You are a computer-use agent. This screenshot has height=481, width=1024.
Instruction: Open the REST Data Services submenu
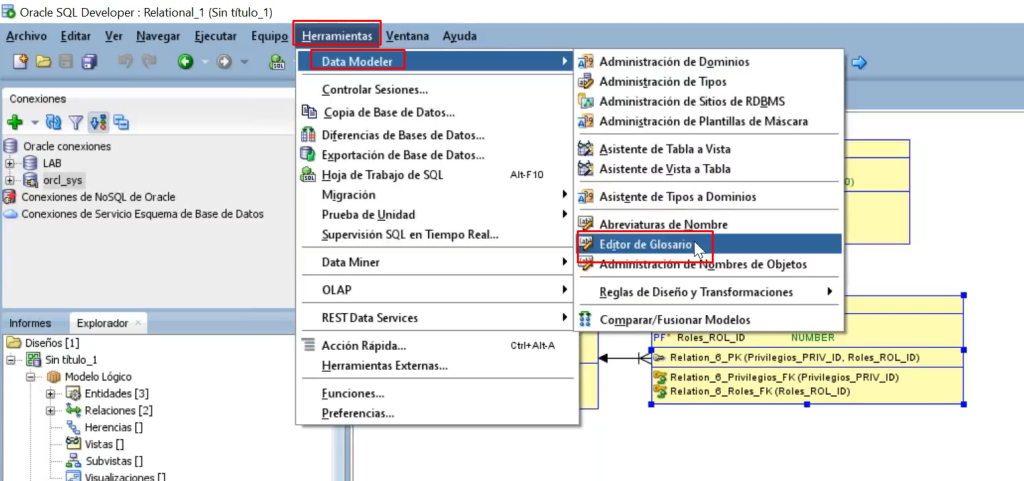tap(436, 318)
